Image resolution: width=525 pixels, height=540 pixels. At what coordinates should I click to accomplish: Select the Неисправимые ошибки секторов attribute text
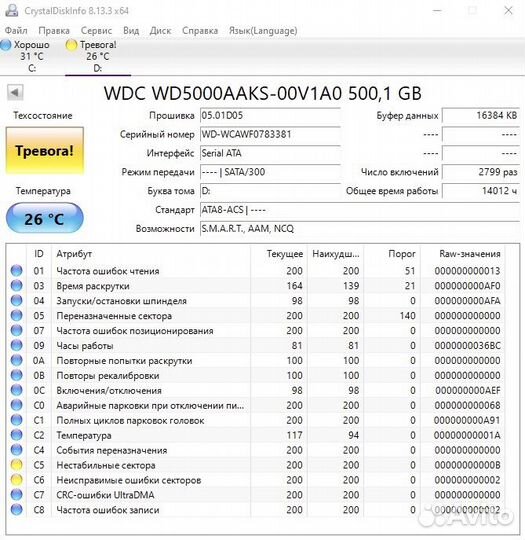(129, 480)
